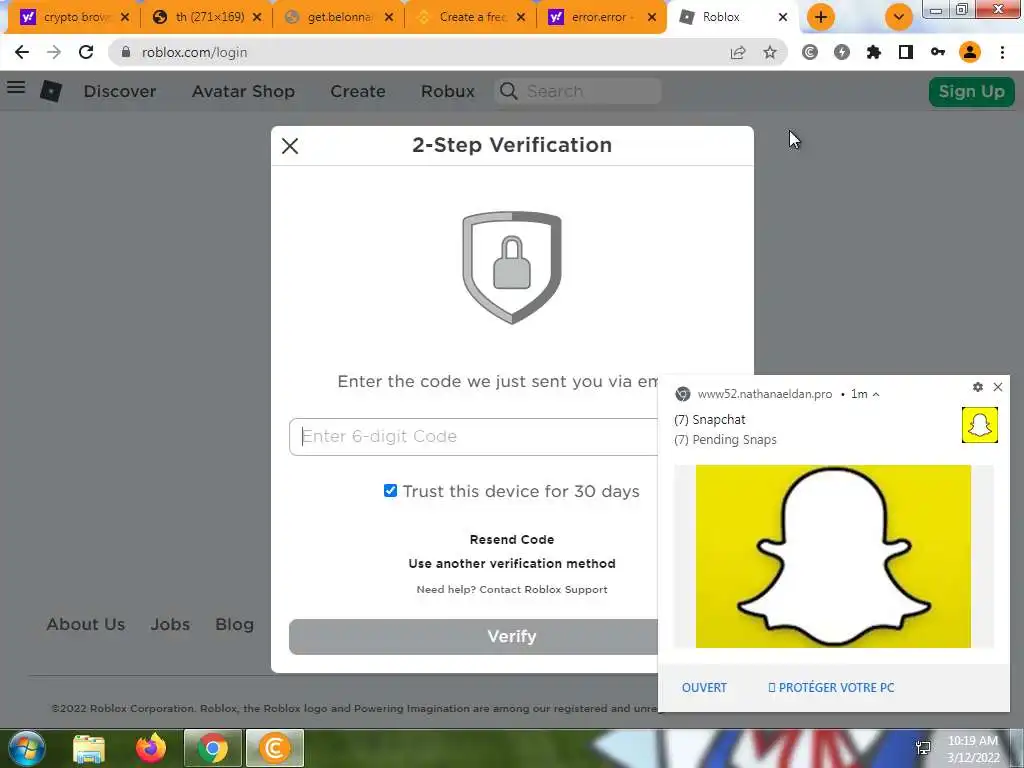Viewport: 1024px width, 768px height.
Task: Focus the Enter 6-digit Code field
Action: tap(473, 437)
